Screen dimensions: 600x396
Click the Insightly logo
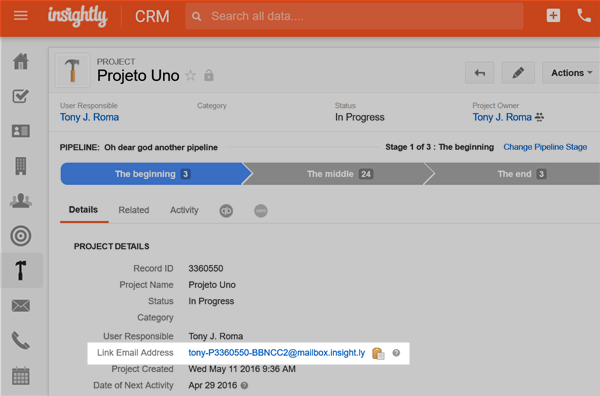(78, 16)
